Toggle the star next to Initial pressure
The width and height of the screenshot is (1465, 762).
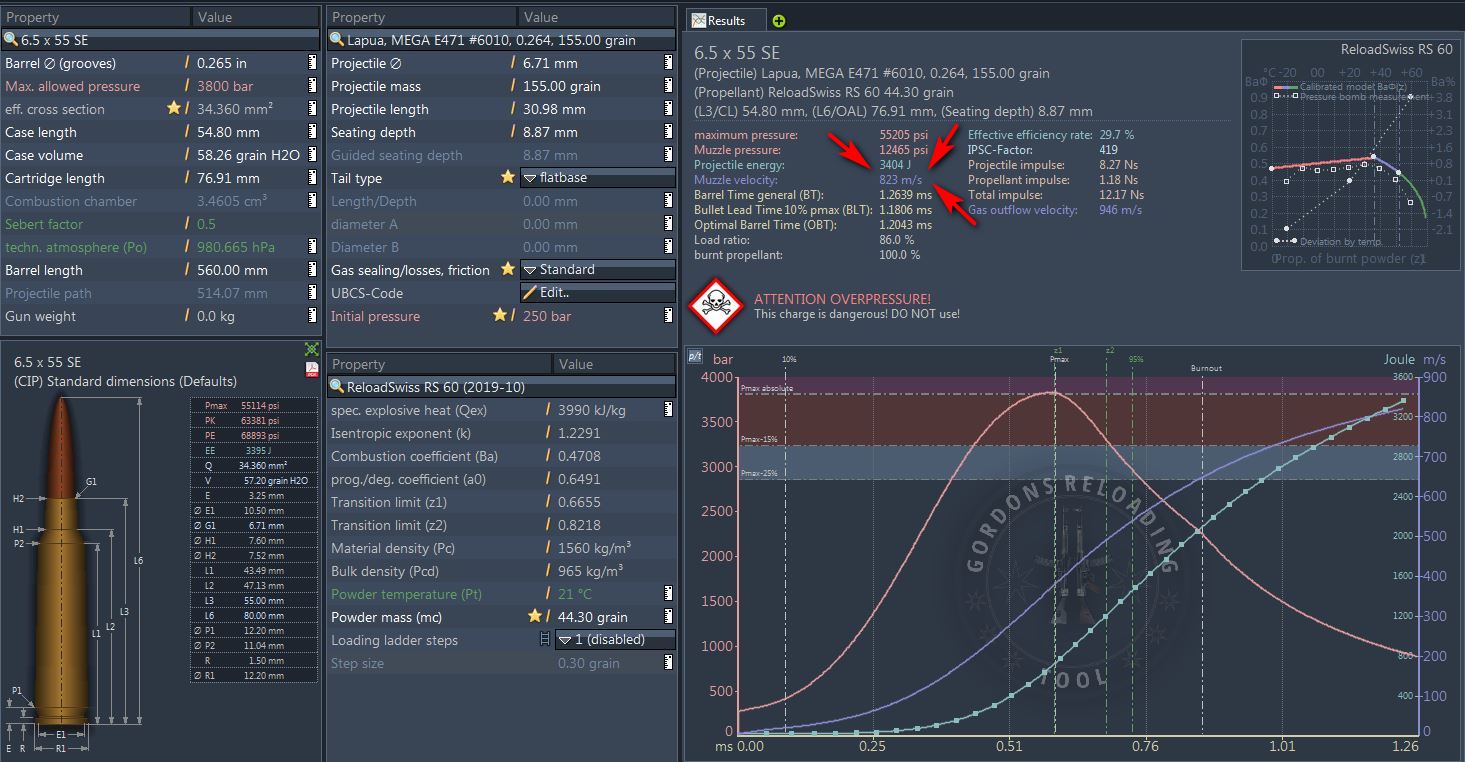499,316
